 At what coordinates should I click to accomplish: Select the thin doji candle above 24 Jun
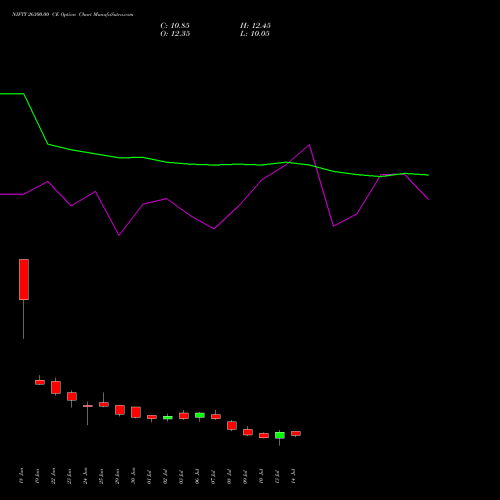pos(88,406)
